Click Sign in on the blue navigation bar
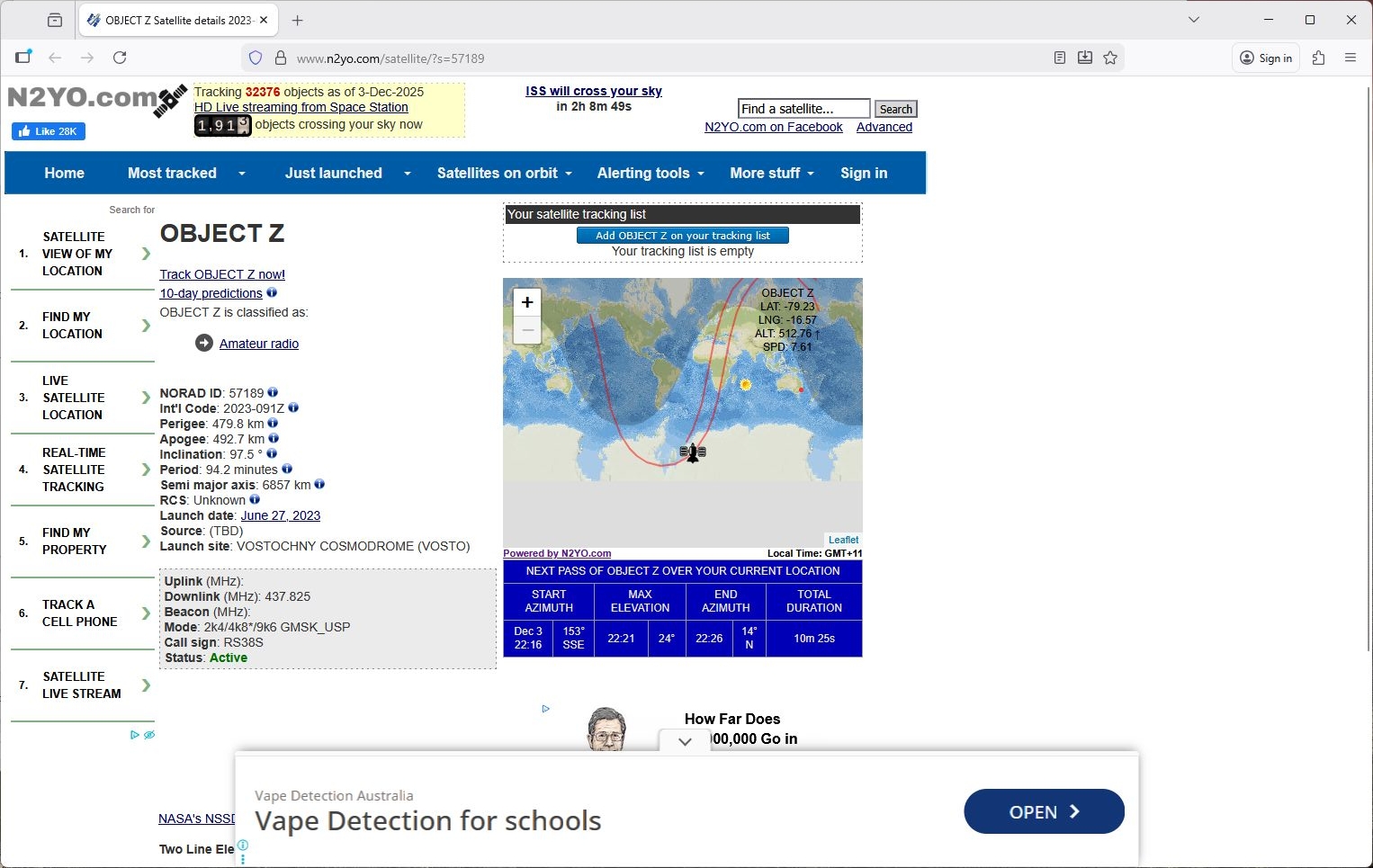The width and height of the screenshot is (1373, 868). (864, 173)
